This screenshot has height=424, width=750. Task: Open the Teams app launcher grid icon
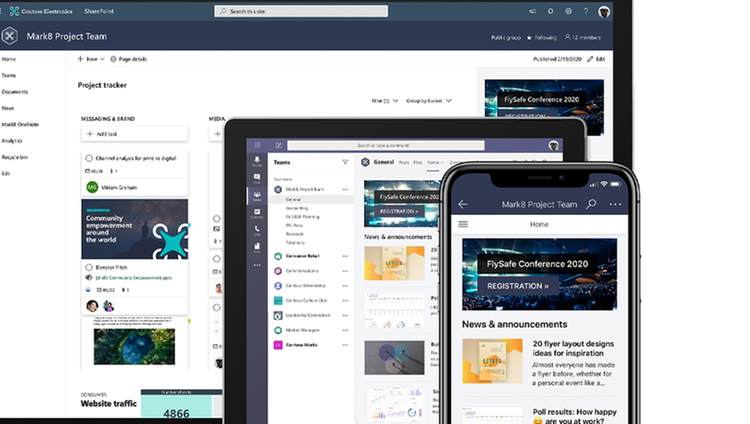point(257,145)
